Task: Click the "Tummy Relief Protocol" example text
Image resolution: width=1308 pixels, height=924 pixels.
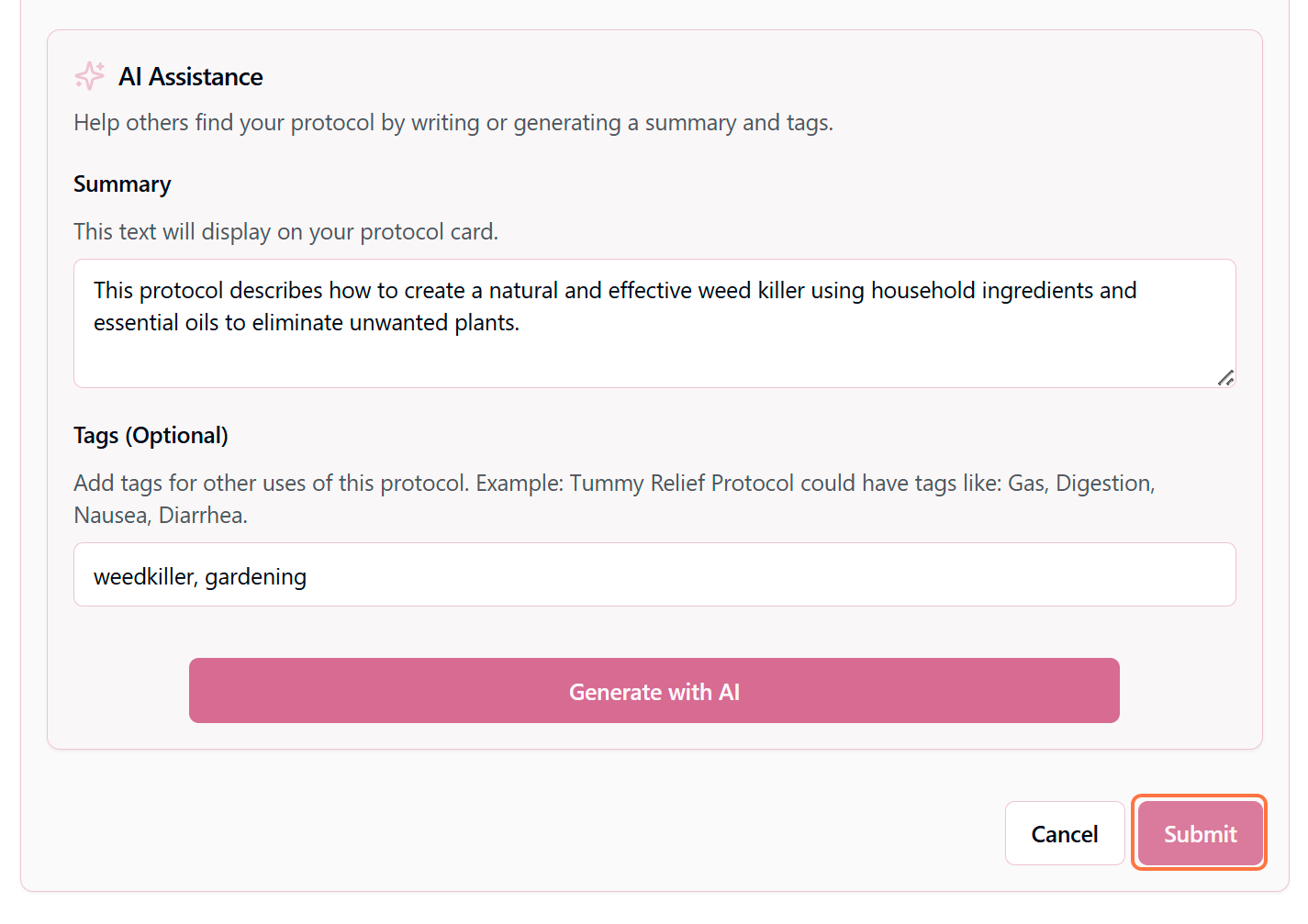Action: pyautogui.click(x=681, y=484)
